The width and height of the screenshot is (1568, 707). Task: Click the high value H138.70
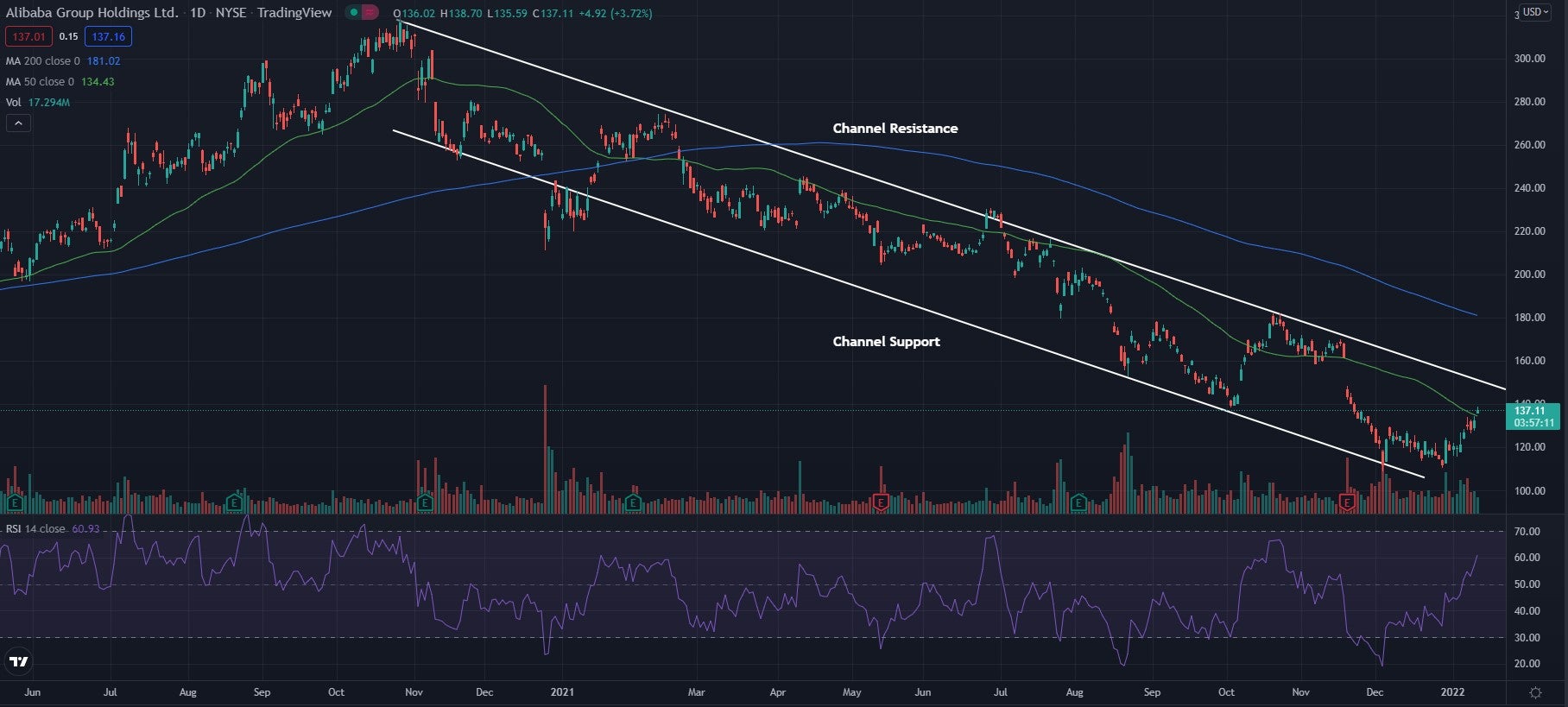461,14
